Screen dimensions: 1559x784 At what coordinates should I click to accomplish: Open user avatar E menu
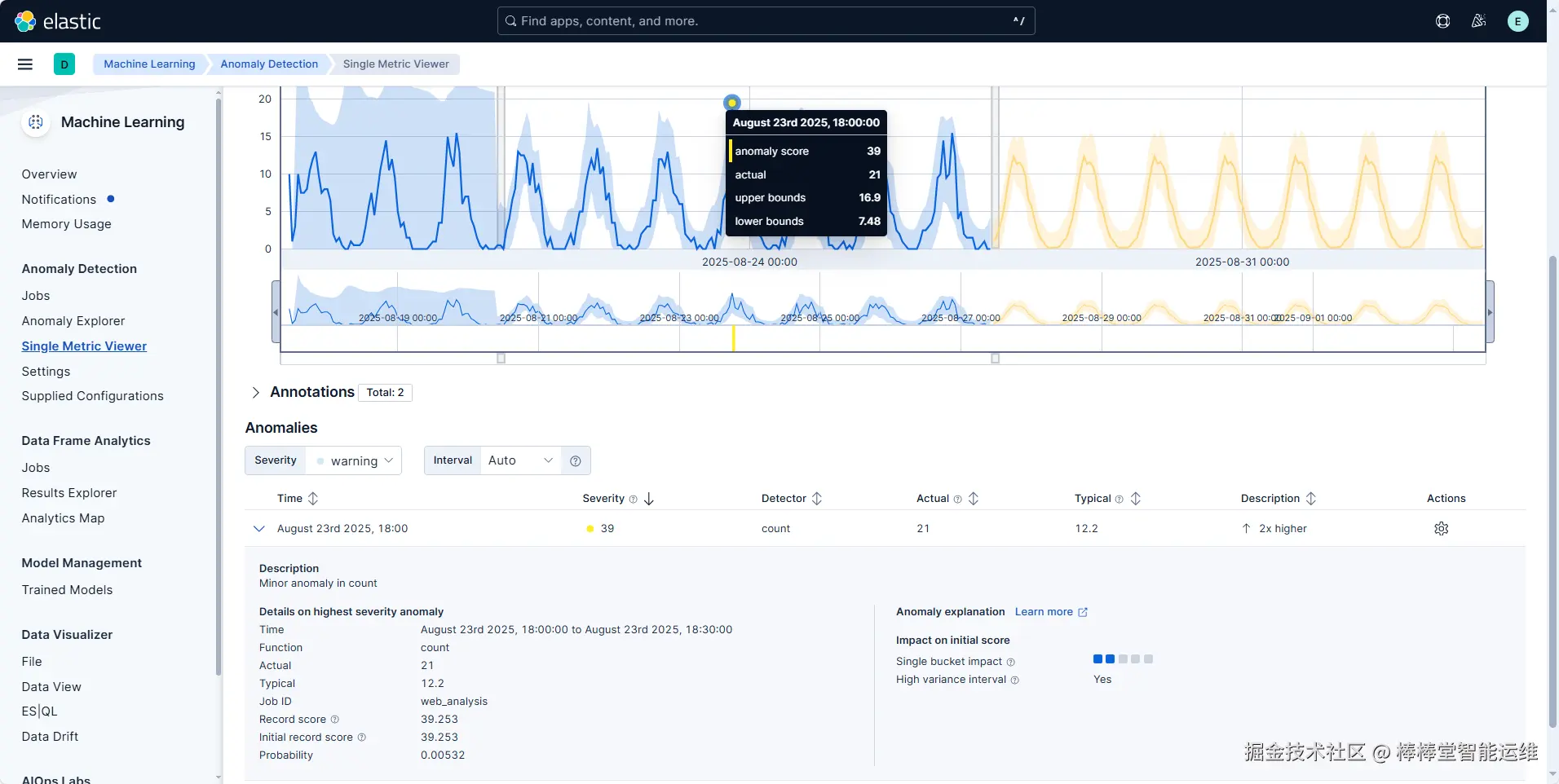click(1517, 21)
